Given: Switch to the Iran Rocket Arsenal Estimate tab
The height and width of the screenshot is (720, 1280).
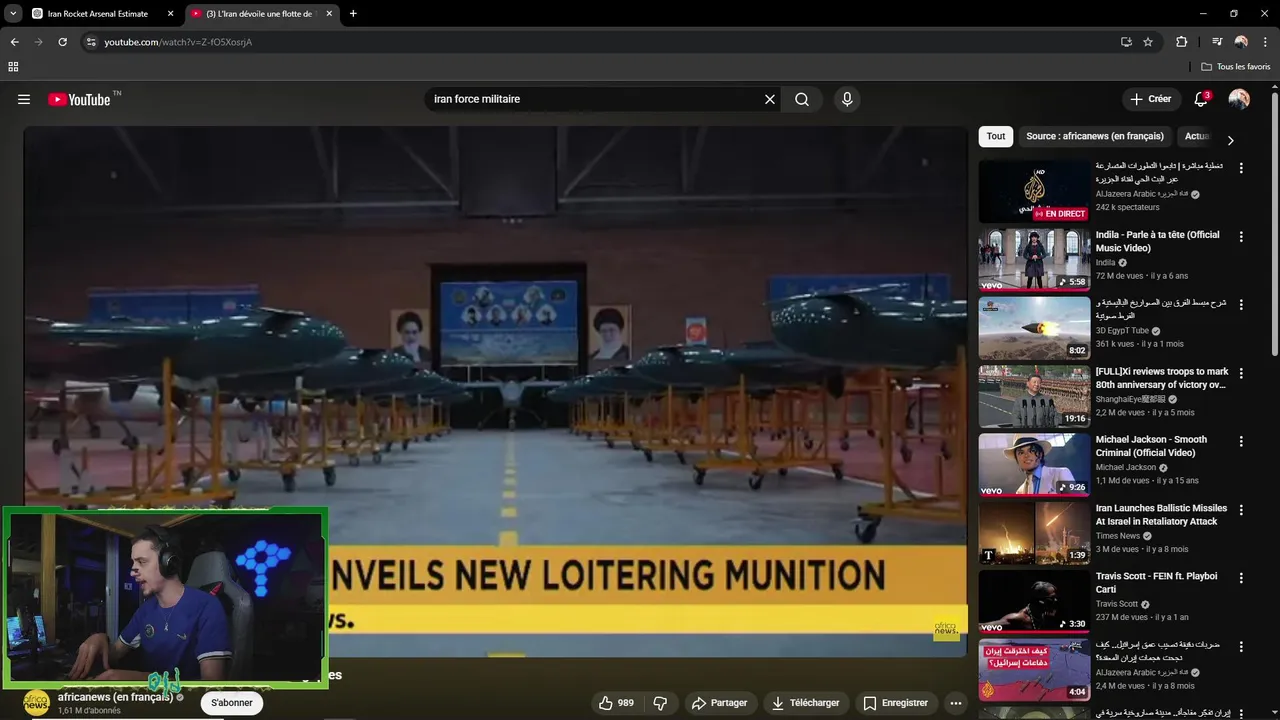Looking at the screenshot, I should point(98,14).
